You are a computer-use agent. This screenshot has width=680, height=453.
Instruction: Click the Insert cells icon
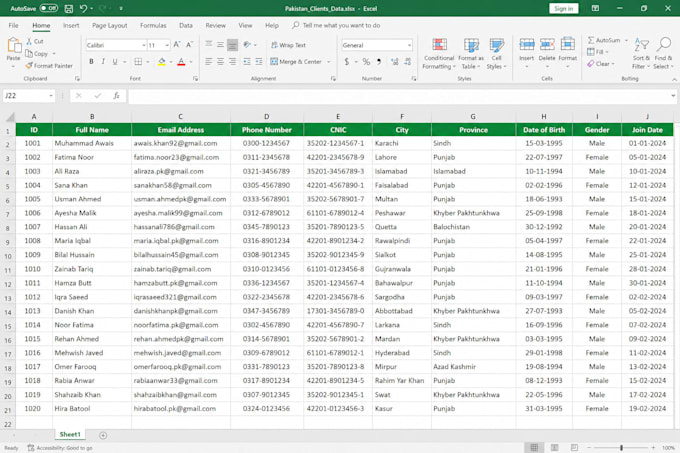(526, 44)
